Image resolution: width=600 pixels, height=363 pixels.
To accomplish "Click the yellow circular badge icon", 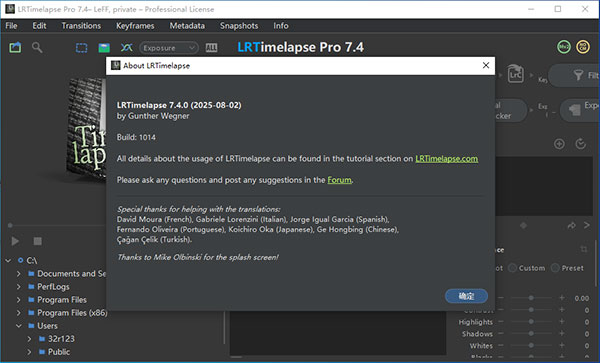I will coord(583,47).
